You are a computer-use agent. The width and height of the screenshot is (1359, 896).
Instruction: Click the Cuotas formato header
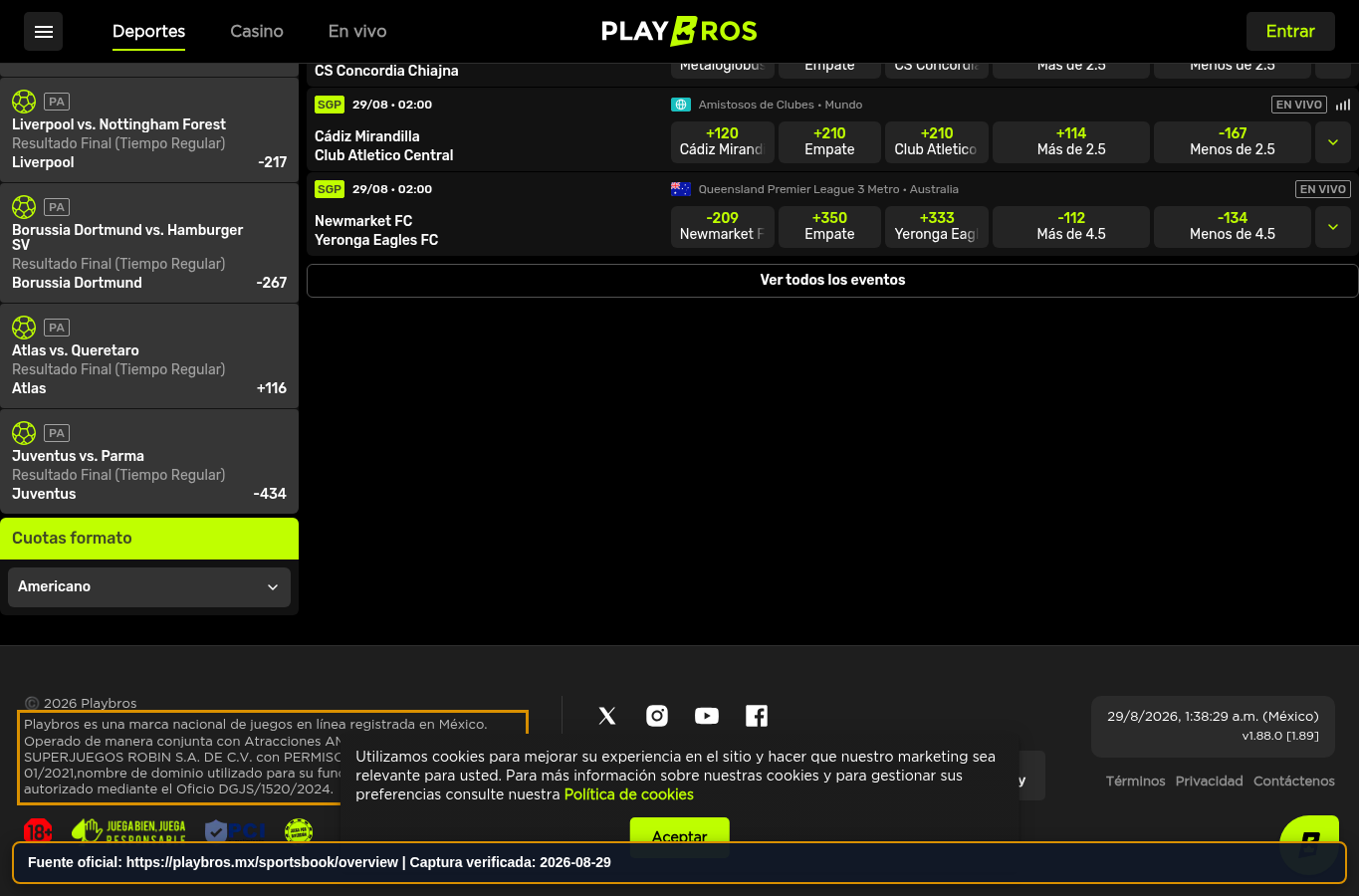tap(149, 539)
